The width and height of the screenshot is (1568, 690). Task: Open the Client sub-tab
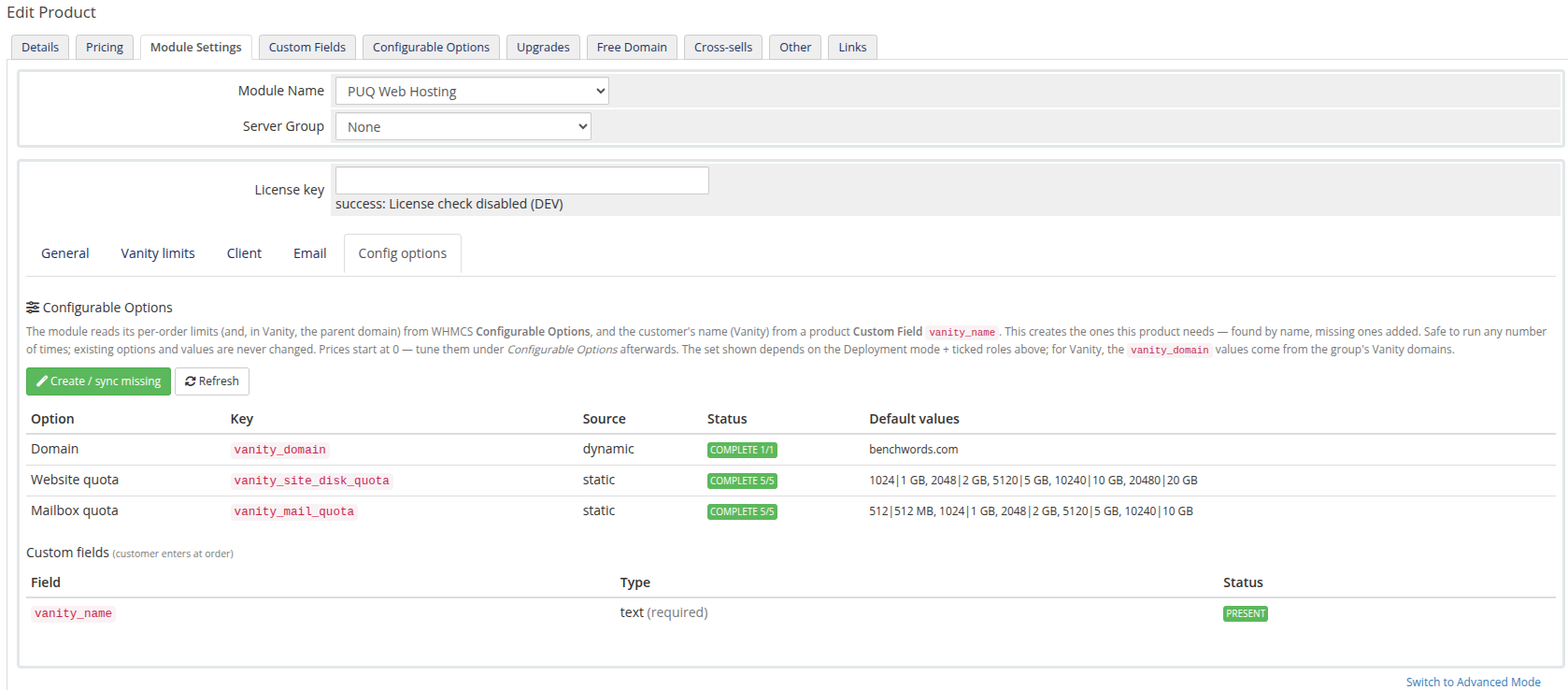244,253
